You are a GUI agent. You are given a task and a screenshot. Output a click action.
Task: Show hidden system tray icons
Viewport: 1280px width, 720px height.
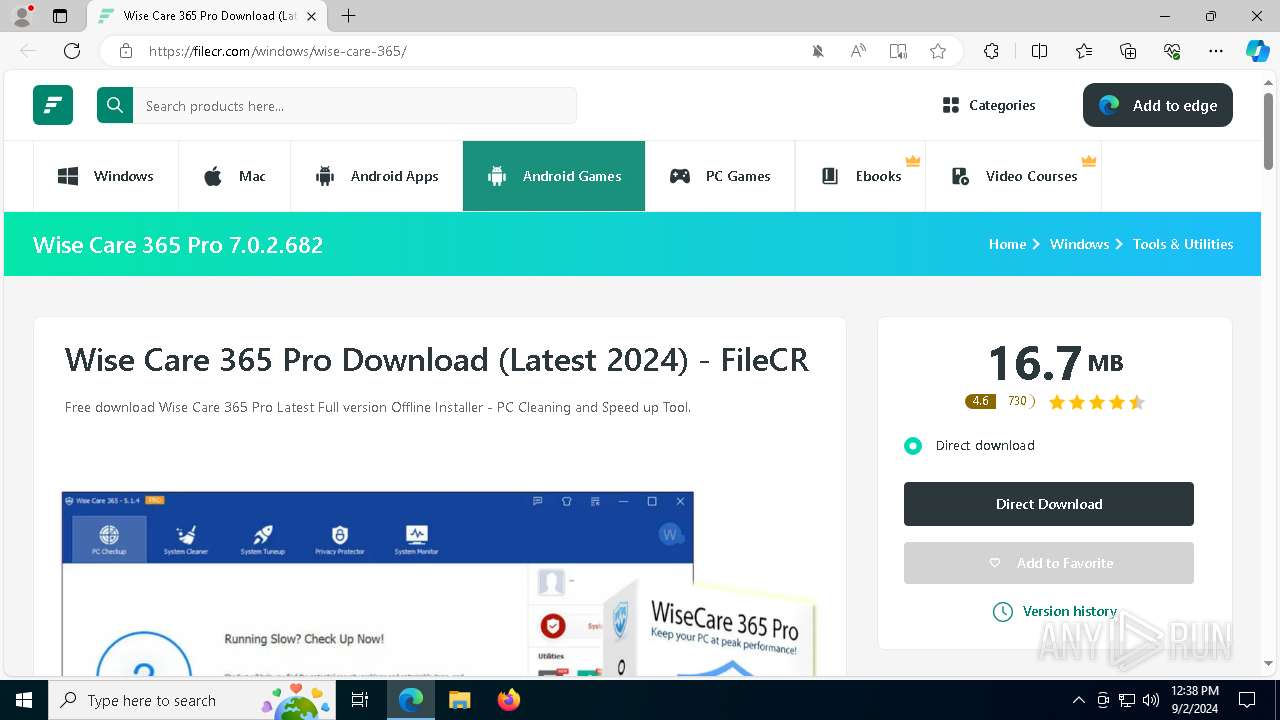tap(1078, 700)
